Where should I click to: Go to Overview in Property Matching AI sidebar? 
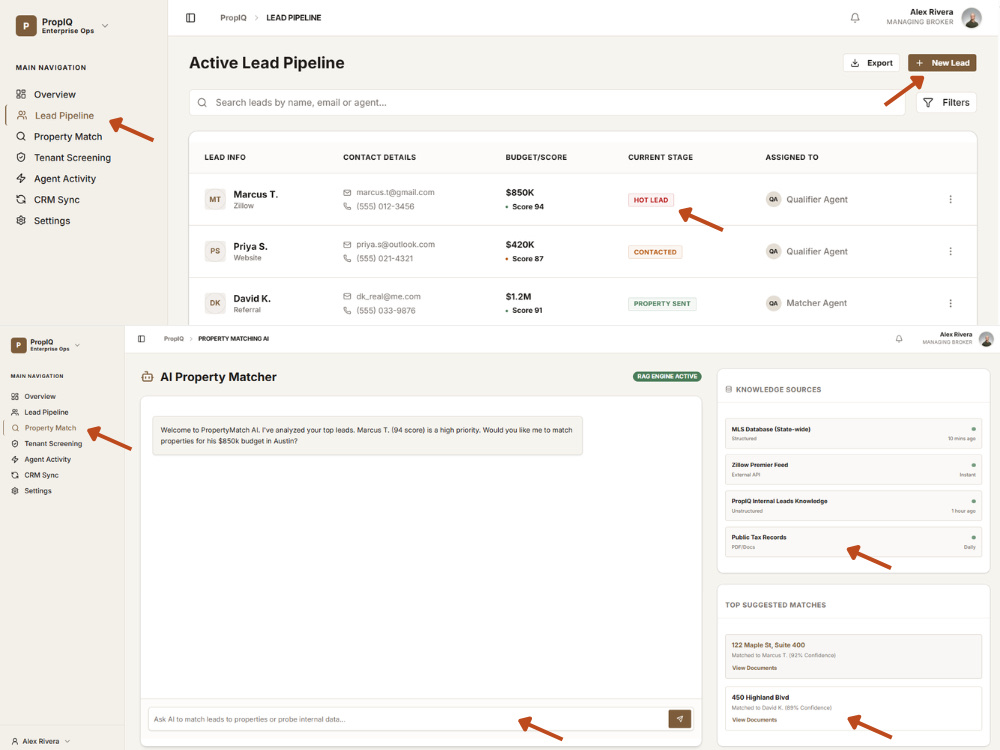tap(40, 397)
